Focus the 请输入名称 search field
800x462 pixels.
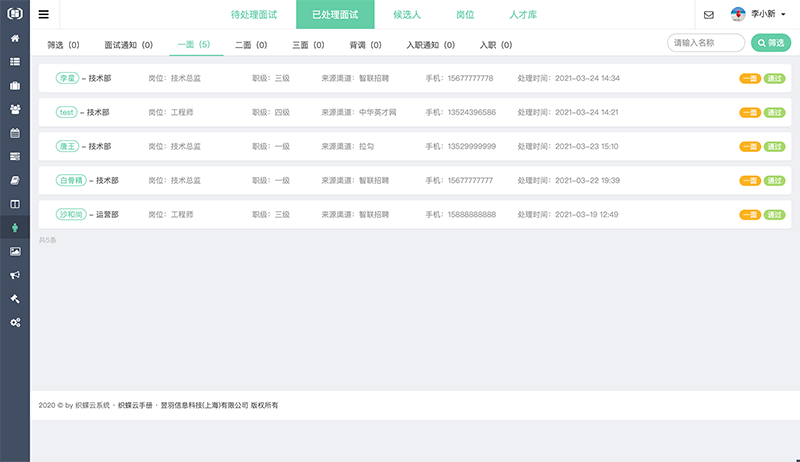[706, 43]
